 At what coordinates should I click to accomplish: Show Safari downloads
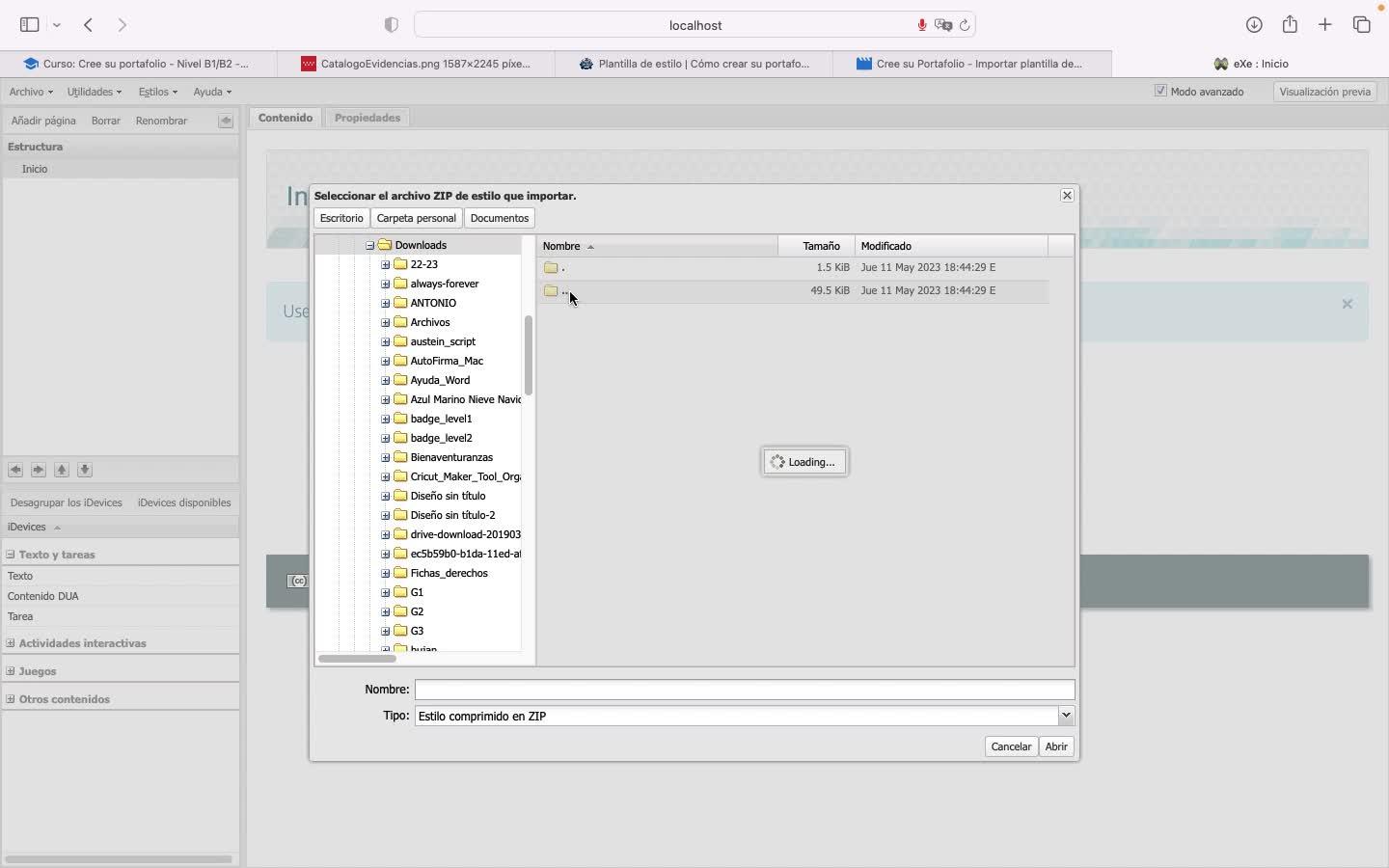point(1254,25)
